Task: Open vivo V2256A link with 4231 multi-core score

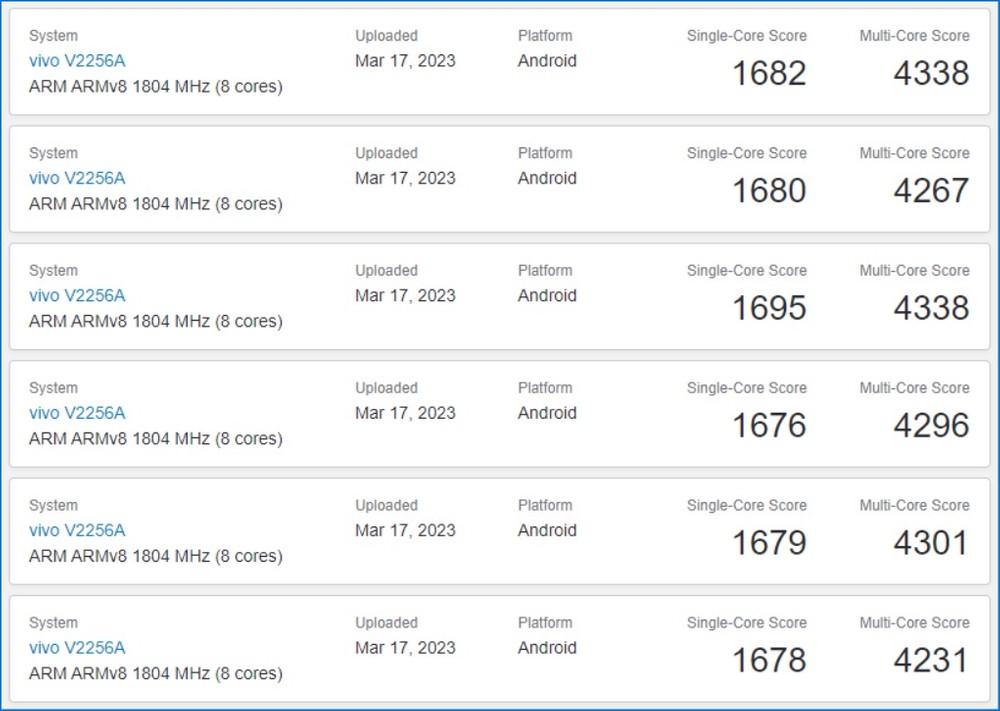Action: coord(77,647)
